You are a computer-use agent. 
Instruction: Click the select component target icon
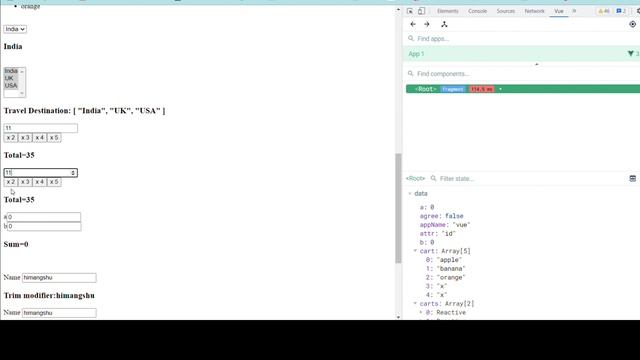(x=633, y=24)
